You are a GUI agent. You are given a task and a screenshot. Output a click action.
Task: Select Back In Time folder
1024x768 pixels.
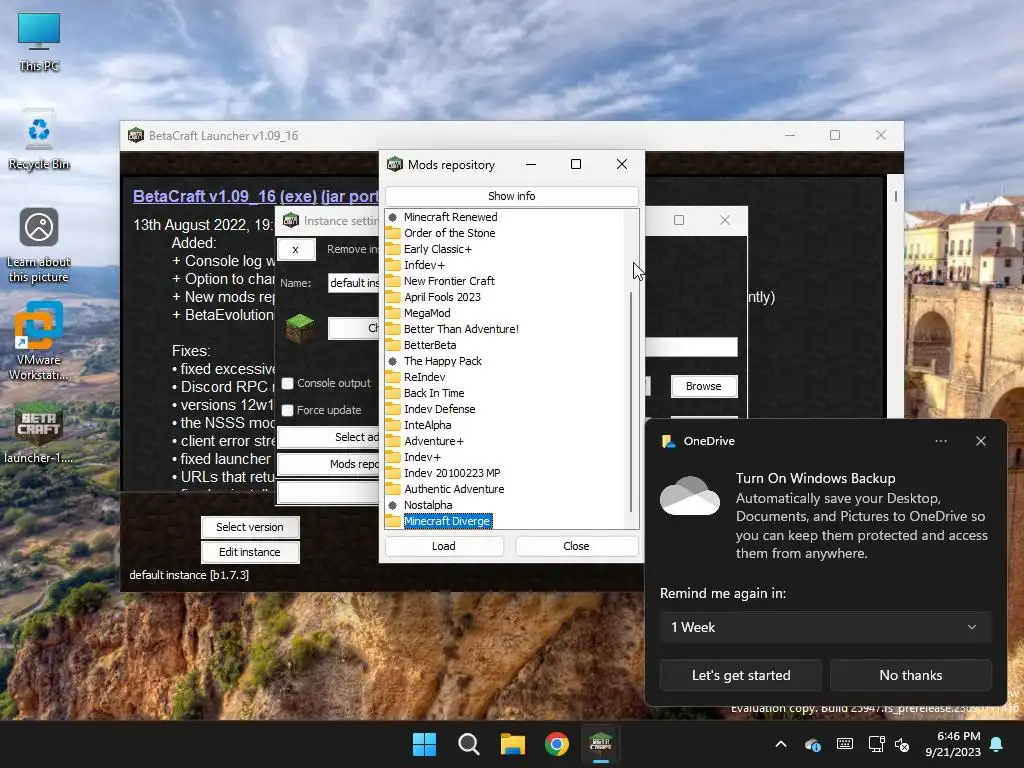click(434, 393)
